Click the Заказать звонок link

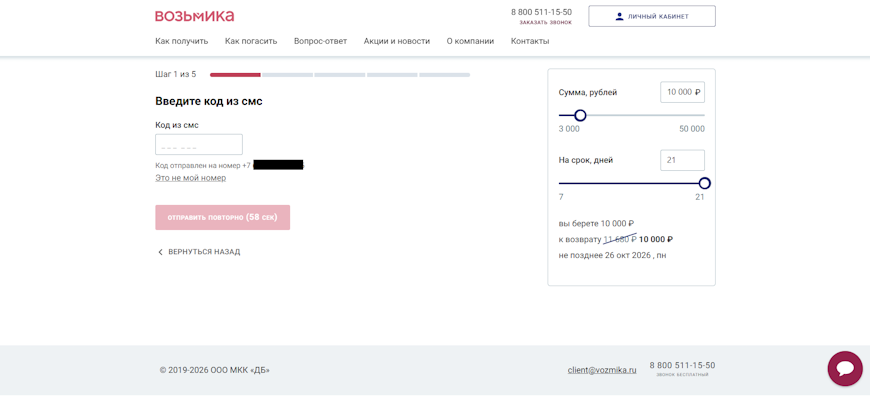pyautogui.click(x=545, y=23)
